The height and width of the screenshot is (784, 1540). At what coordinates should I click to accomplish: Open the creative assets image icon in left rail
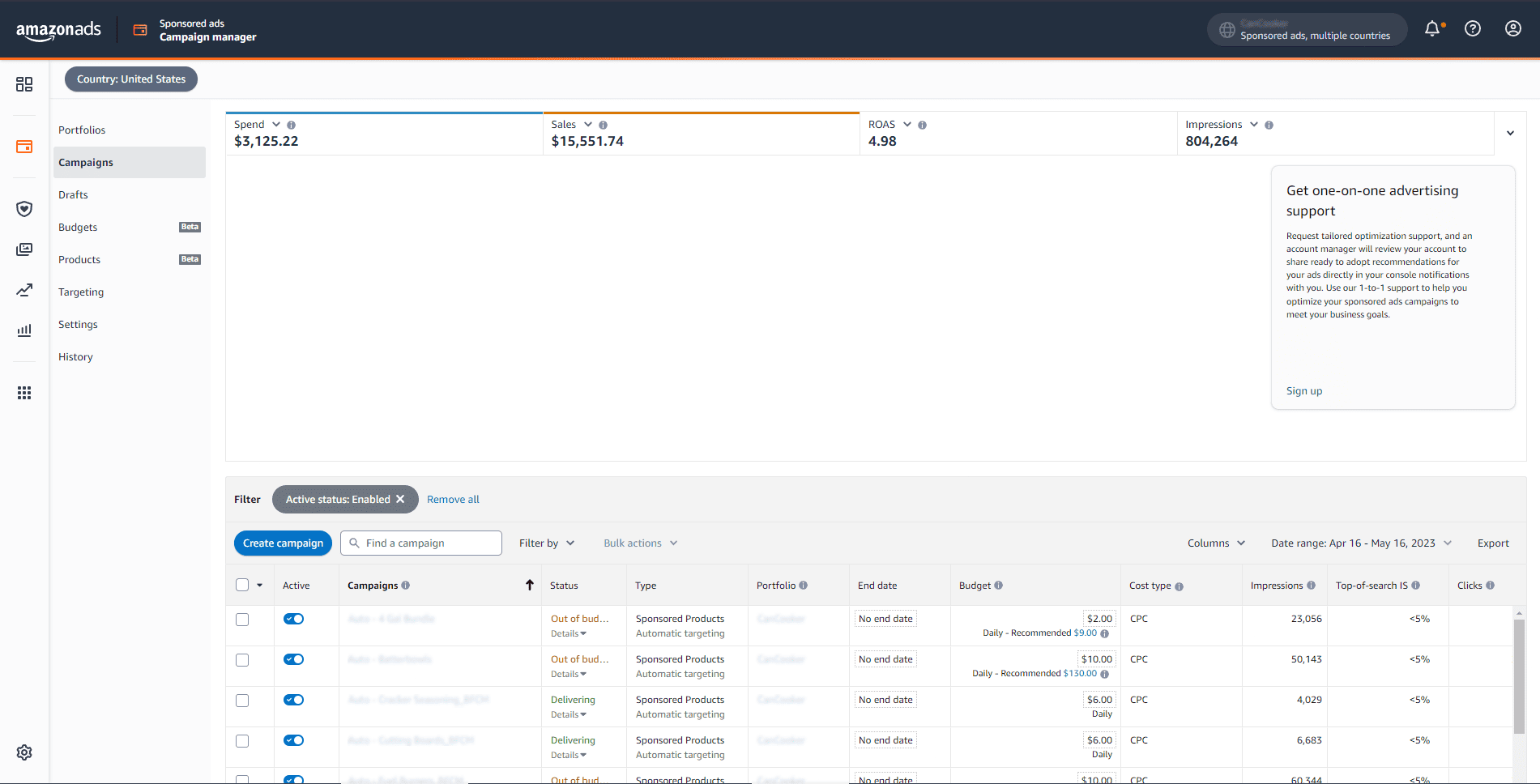(24, 249)
